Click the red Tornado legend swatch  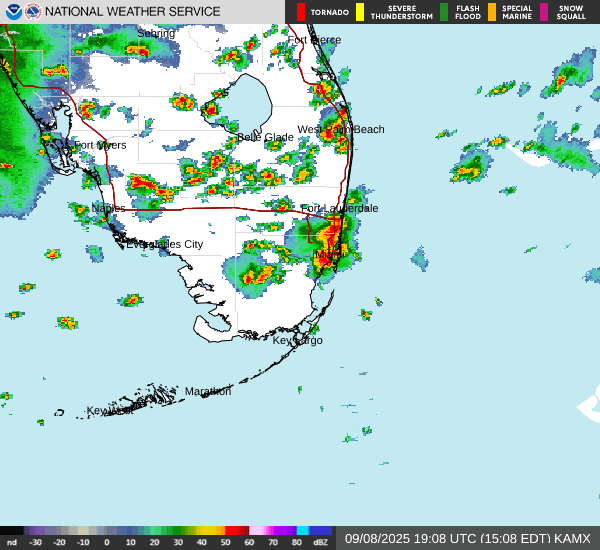(x=301, y=12)
